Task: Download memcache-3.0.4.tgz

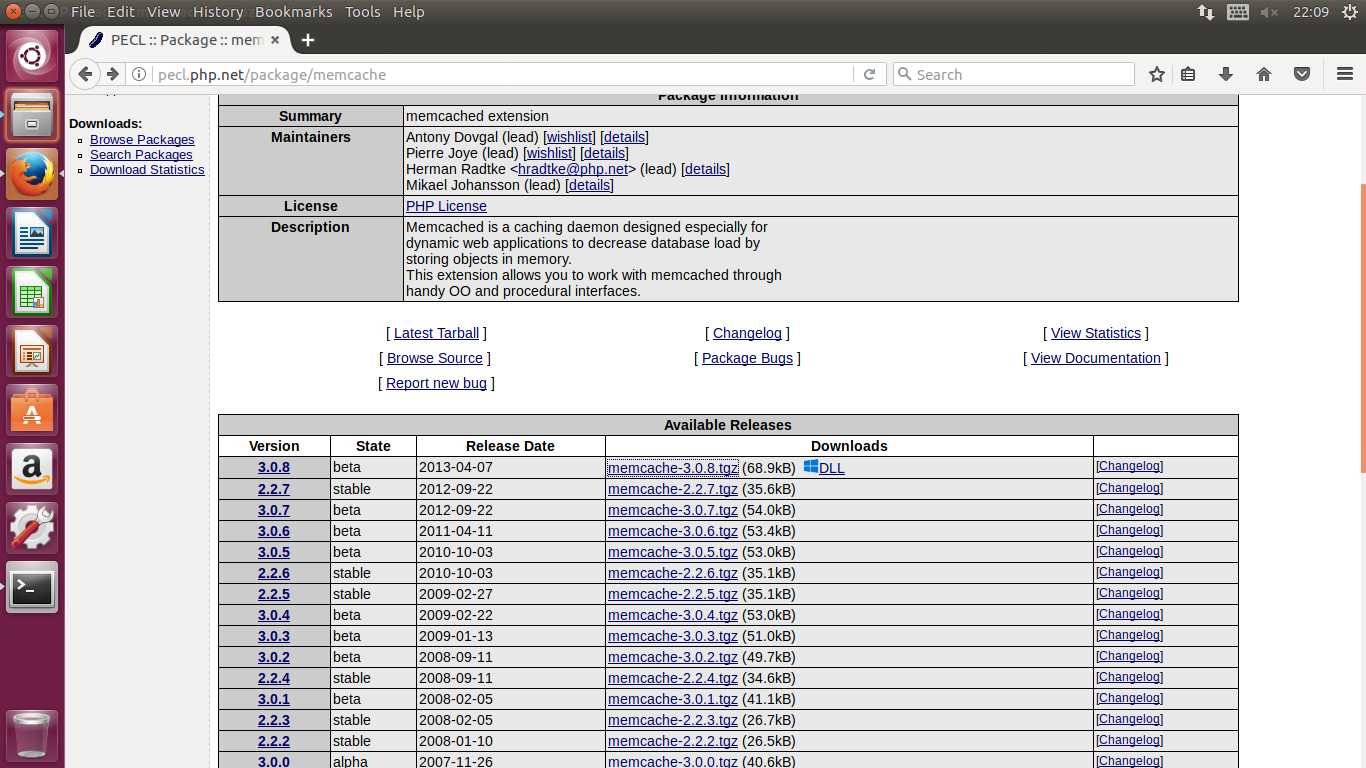Action: [x=673, y=615]
